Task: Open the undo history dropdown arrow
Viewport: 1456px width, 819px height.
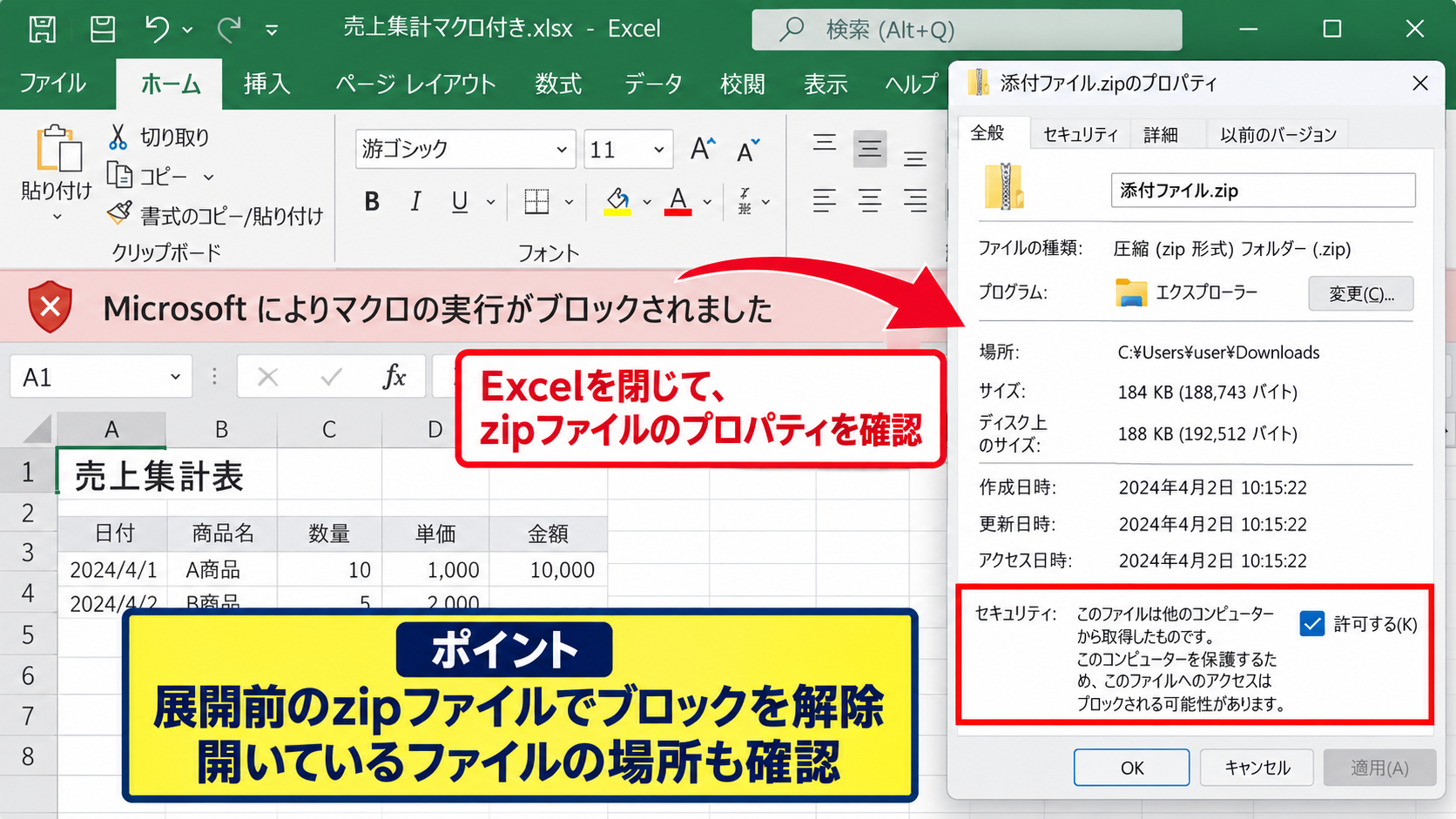Action: [x=187, y=30]
